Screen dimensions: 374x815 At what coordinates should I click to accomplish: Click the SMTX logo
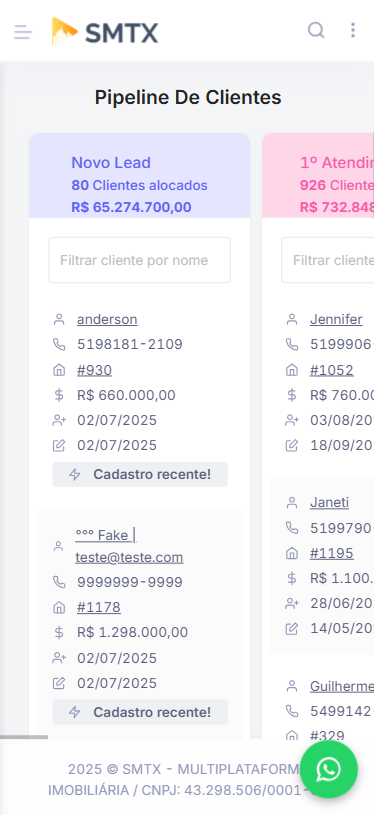click(105, 31)
